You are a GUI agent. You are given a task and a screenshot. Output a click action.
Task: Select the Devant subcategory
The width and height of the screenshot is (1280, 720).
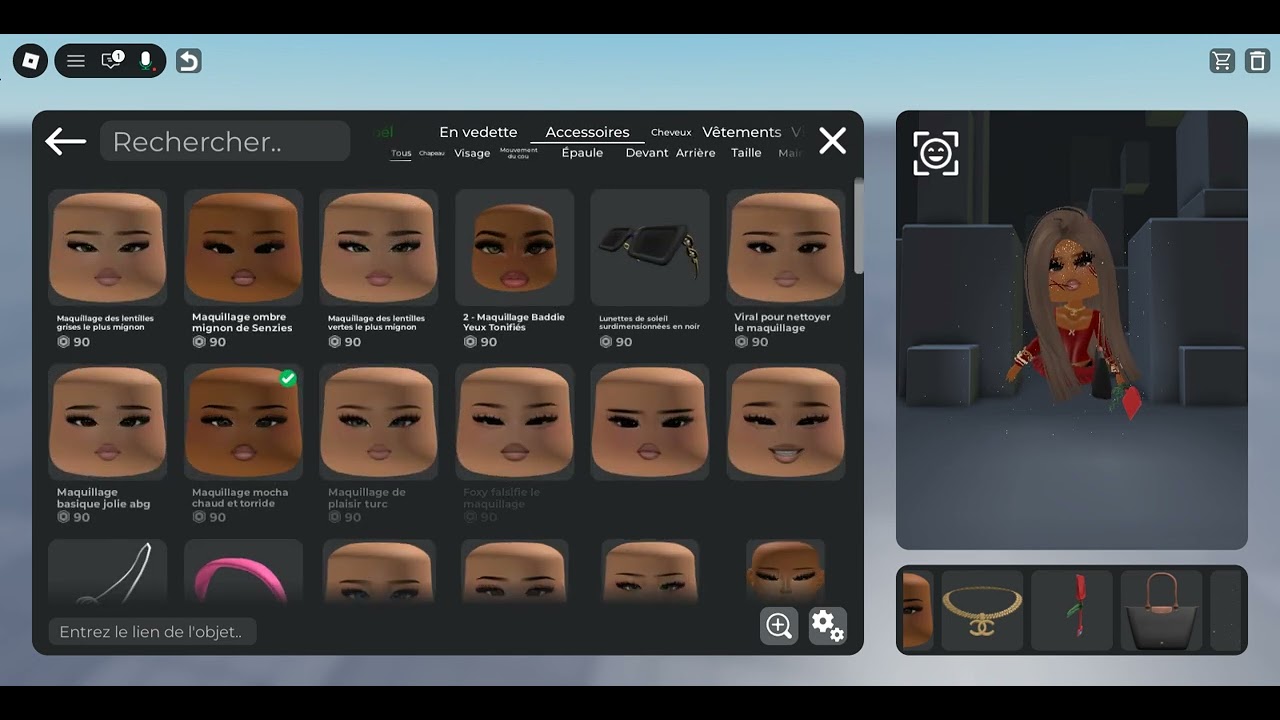647,153
